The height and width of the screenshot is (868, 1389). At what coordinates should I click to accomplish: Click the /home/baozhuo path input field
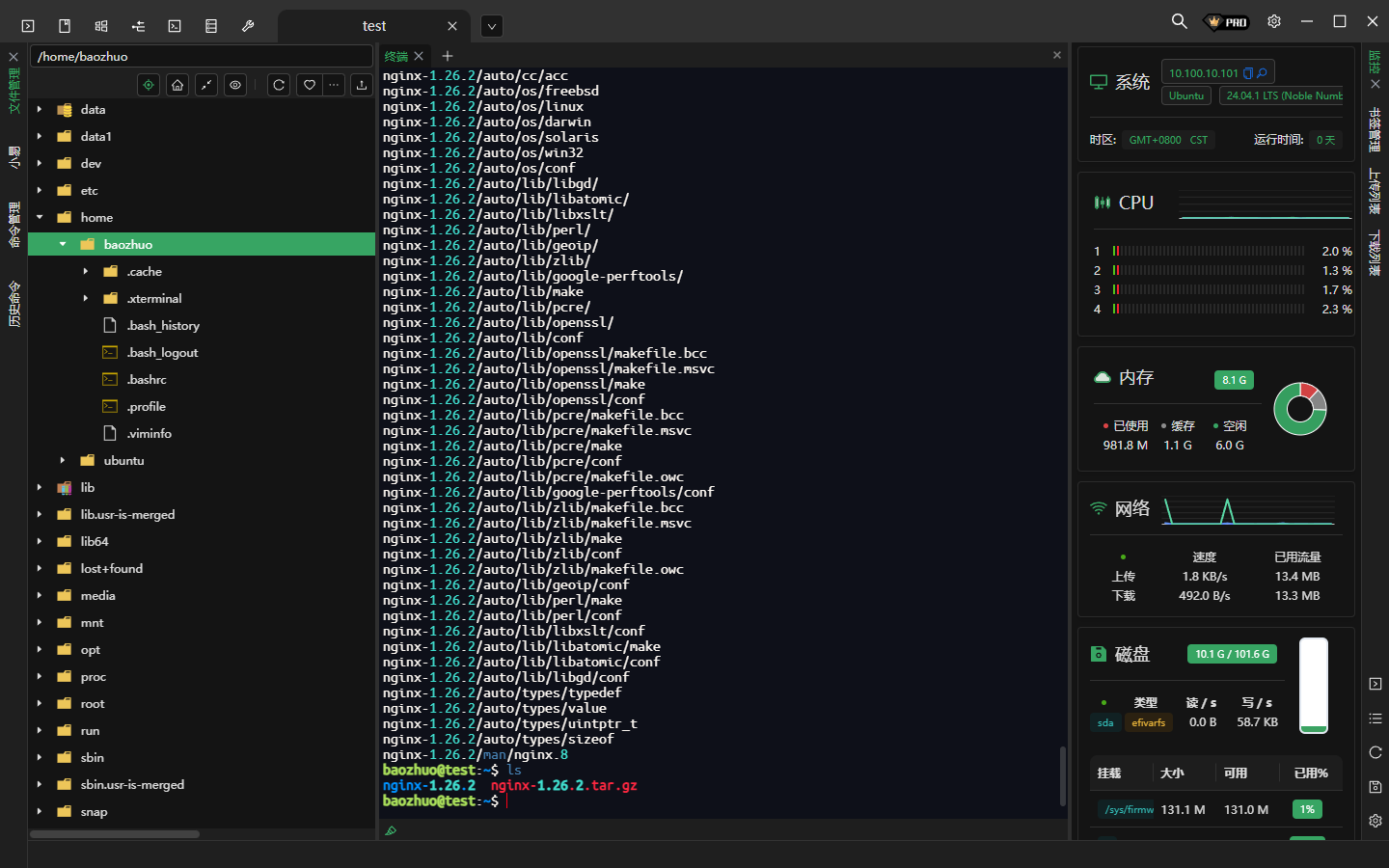(x=201, y=57)
